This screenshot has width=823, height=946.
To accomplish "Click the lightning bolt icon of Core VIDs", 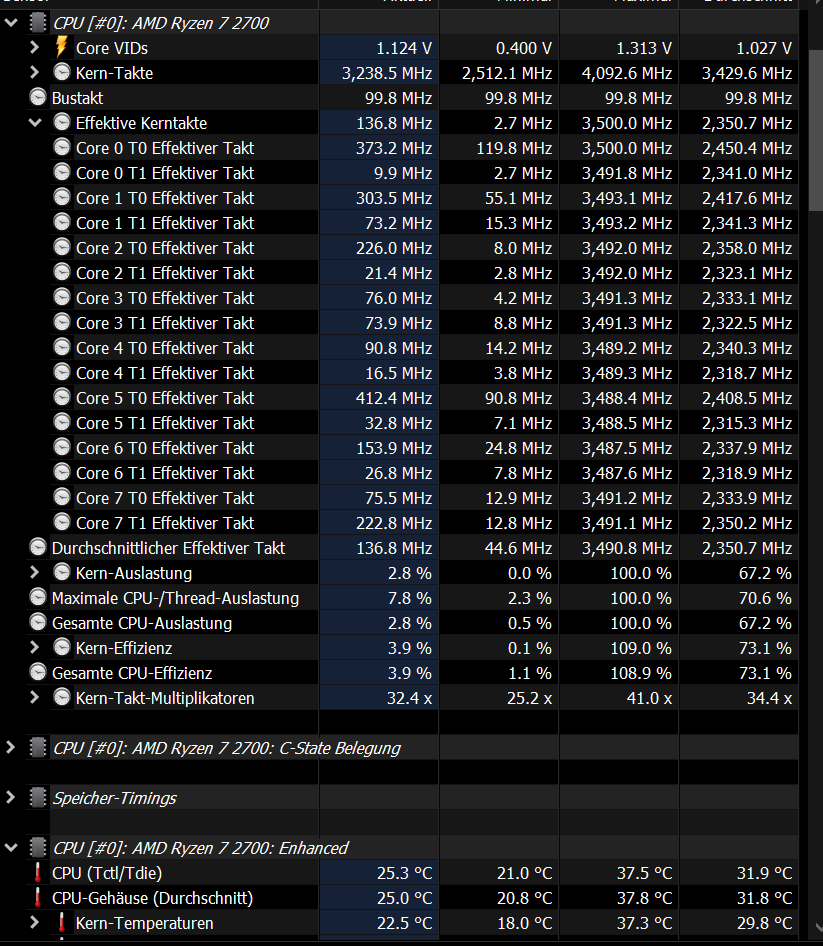I will (x=62, y=47).
